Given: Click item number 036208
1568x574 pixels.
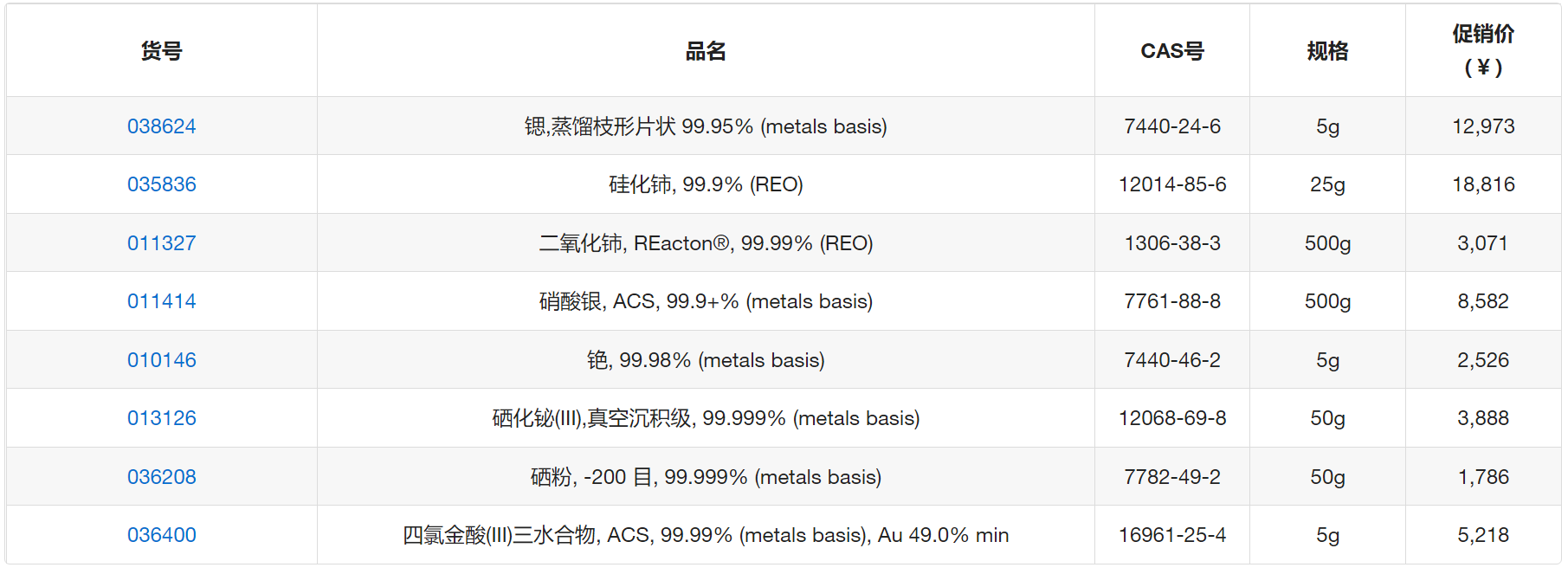Looking at the screenshot, I should 162,477.
